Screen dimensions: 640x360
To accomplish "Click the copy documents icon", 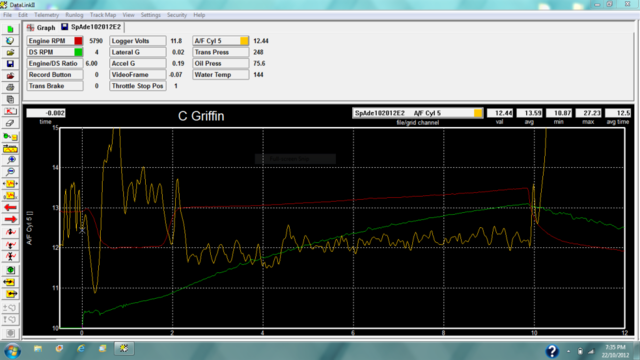I will click(11, 99).
